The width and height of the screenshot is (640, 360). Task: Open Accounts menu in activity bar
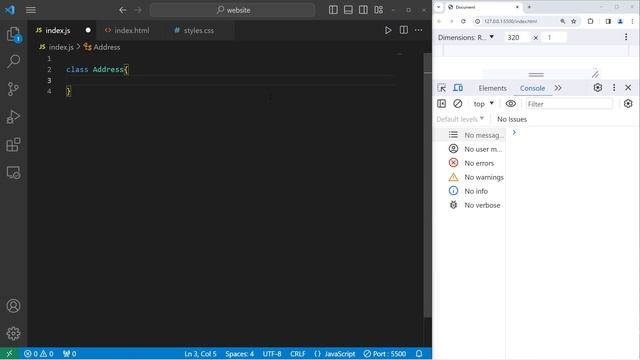point(13,306)
